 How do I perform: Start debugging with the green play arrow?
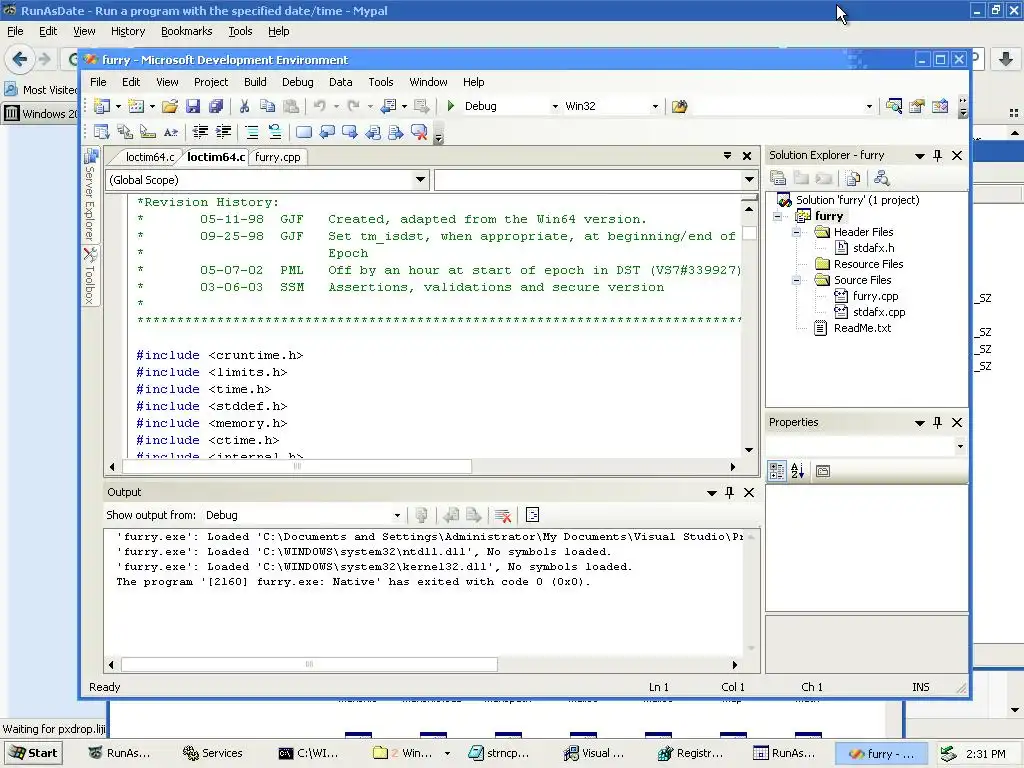click(x=451, y=106)
